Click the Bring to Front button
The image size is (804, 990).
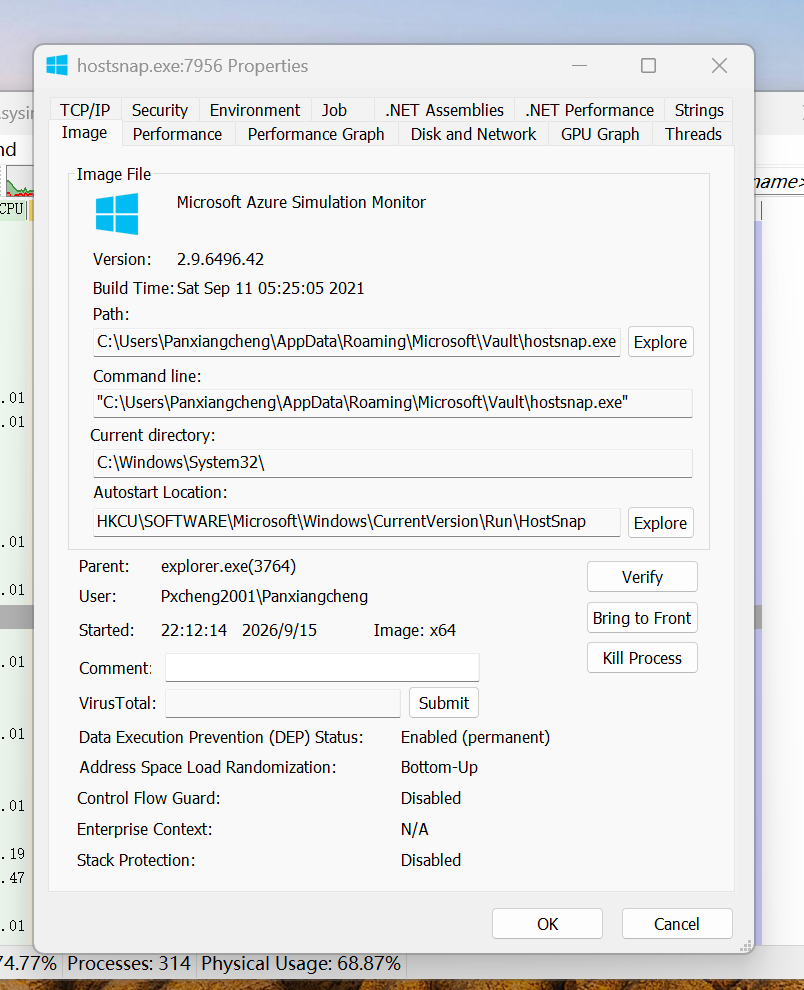click(642, 618)
